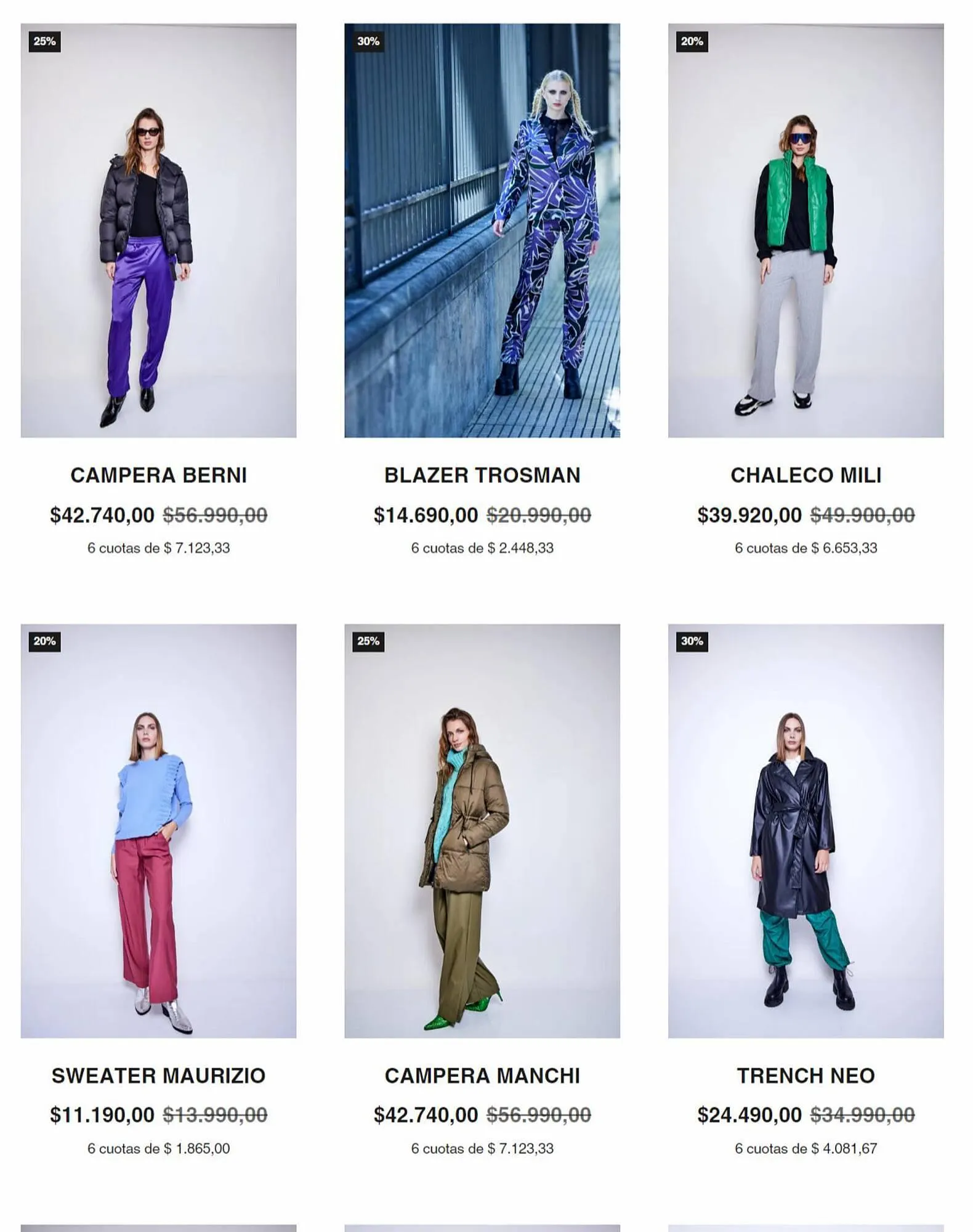Click the $14.690,00 sale price for Blazer Trosman
This screenshot has width=973, height=1232.
tap(426, 515)
